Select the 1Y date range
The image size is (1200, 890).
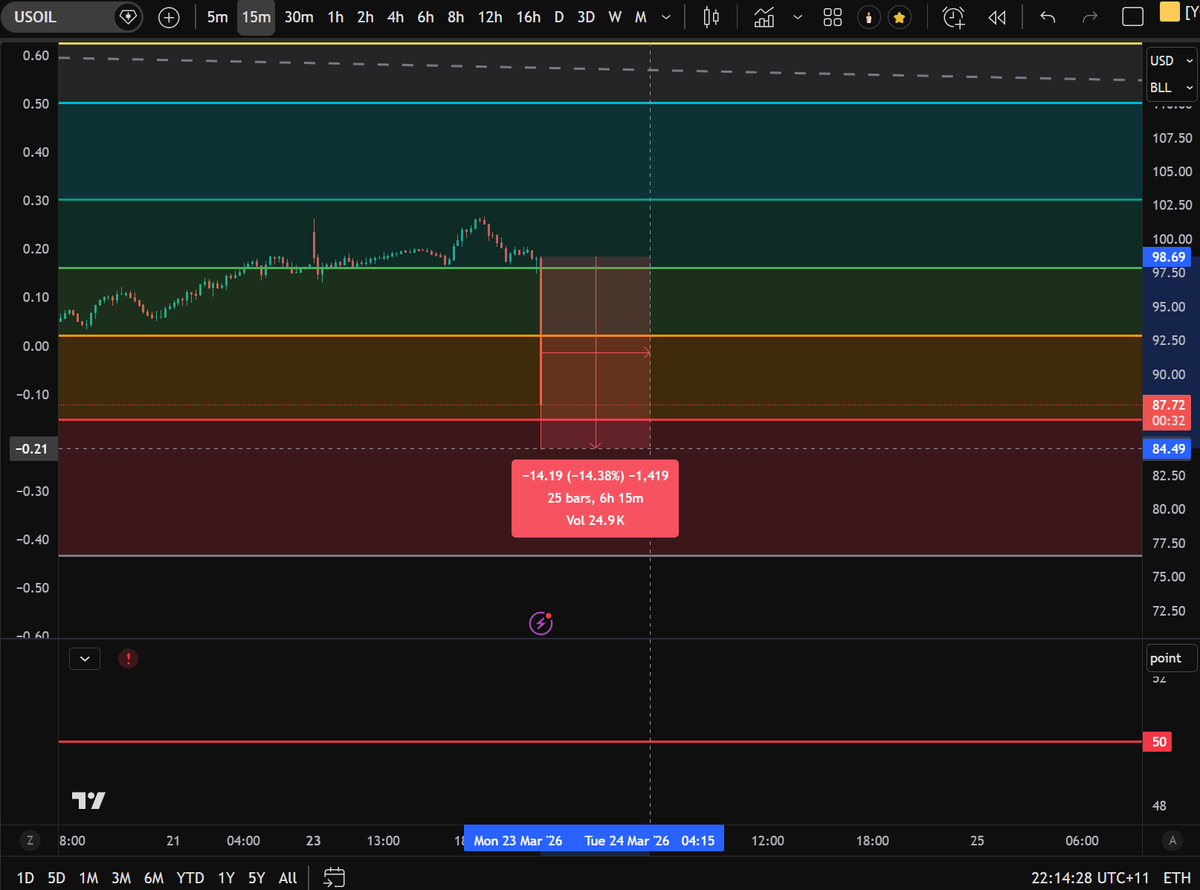tap(226, 878)
